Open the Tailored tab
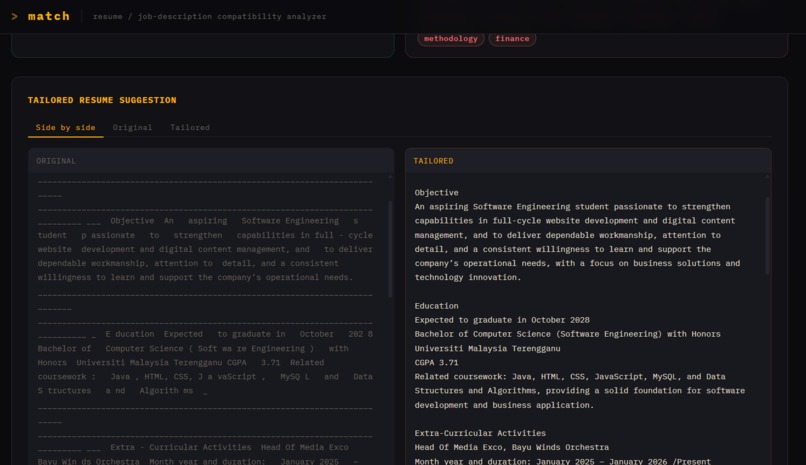The image size is (806, 465). tap(190, 127)
